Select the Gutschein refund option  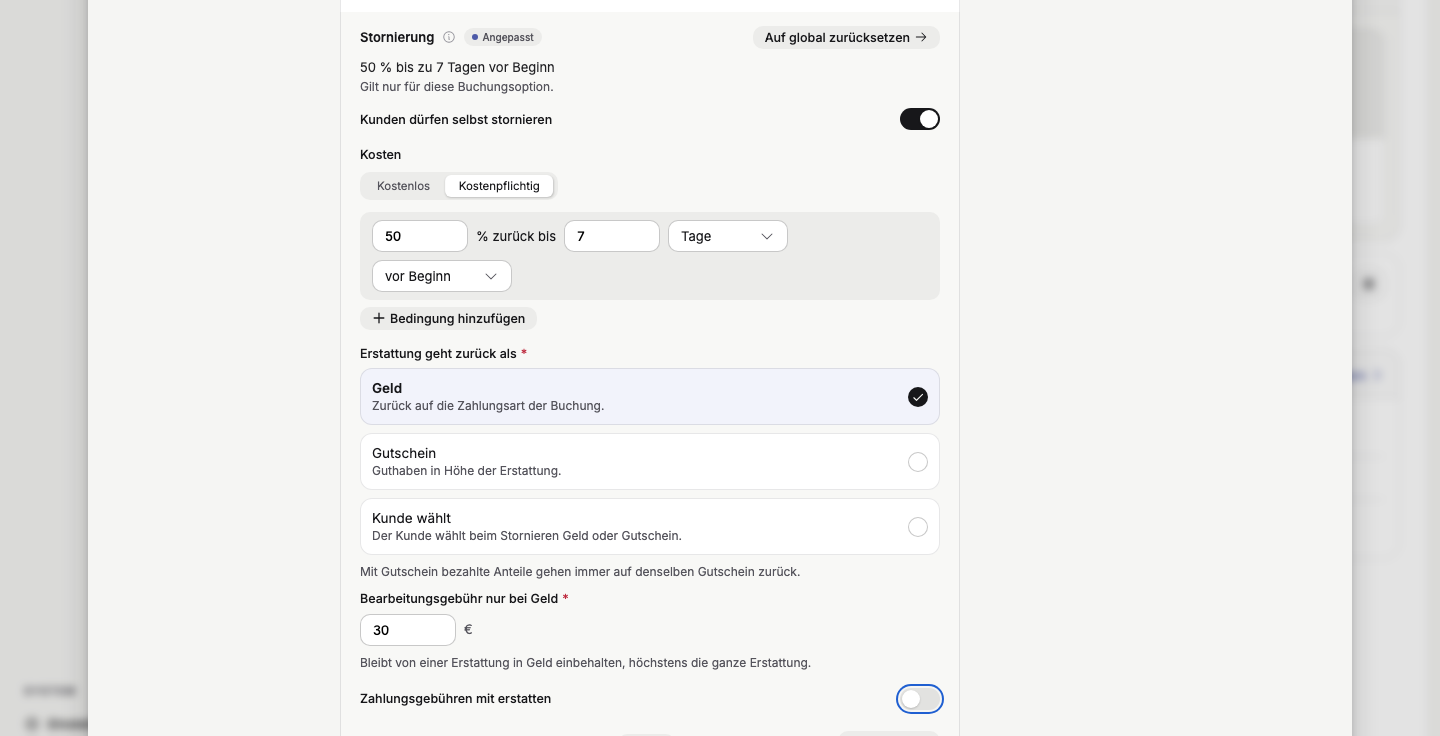pyautogui.click(x=650, y=462)
